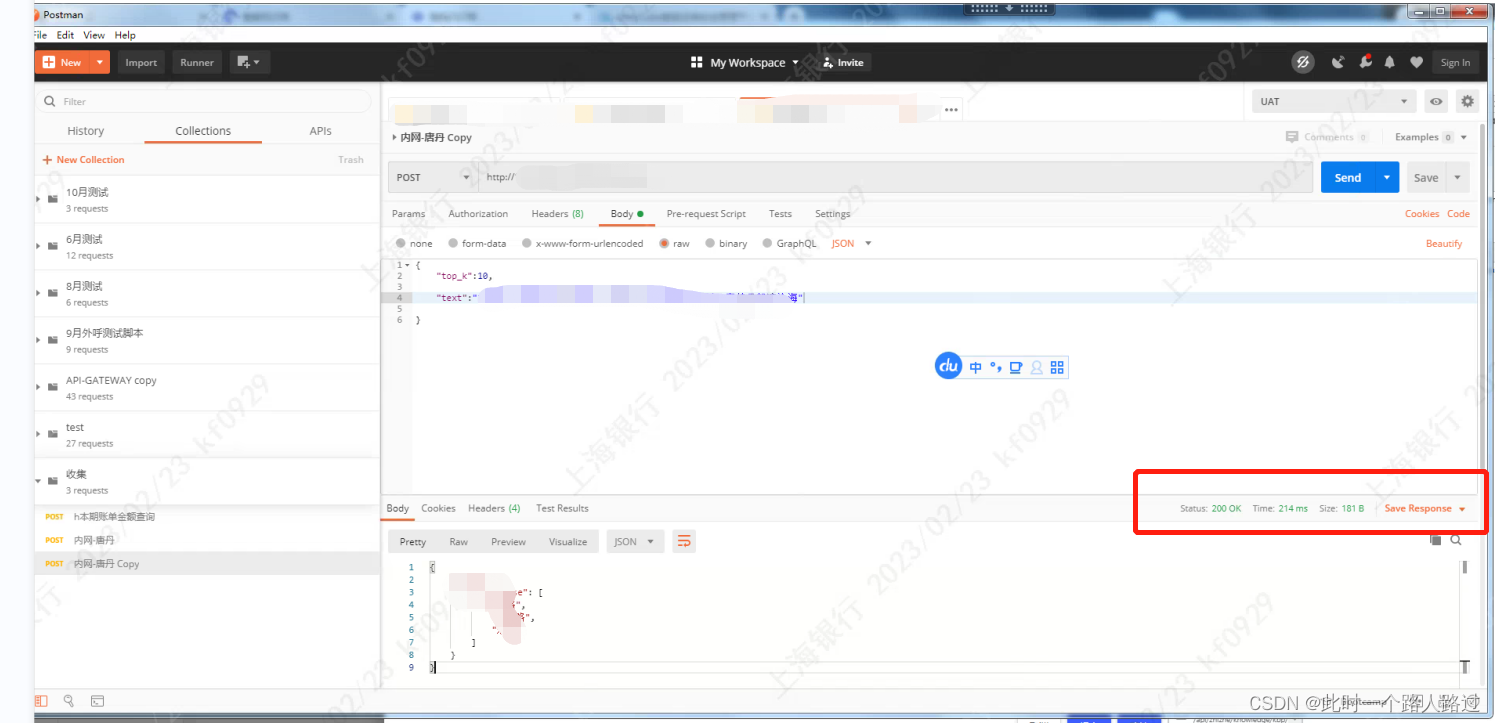Open the Test Results response tab
The height and width of the screenshot is (723, 1495).
[562, 508]
